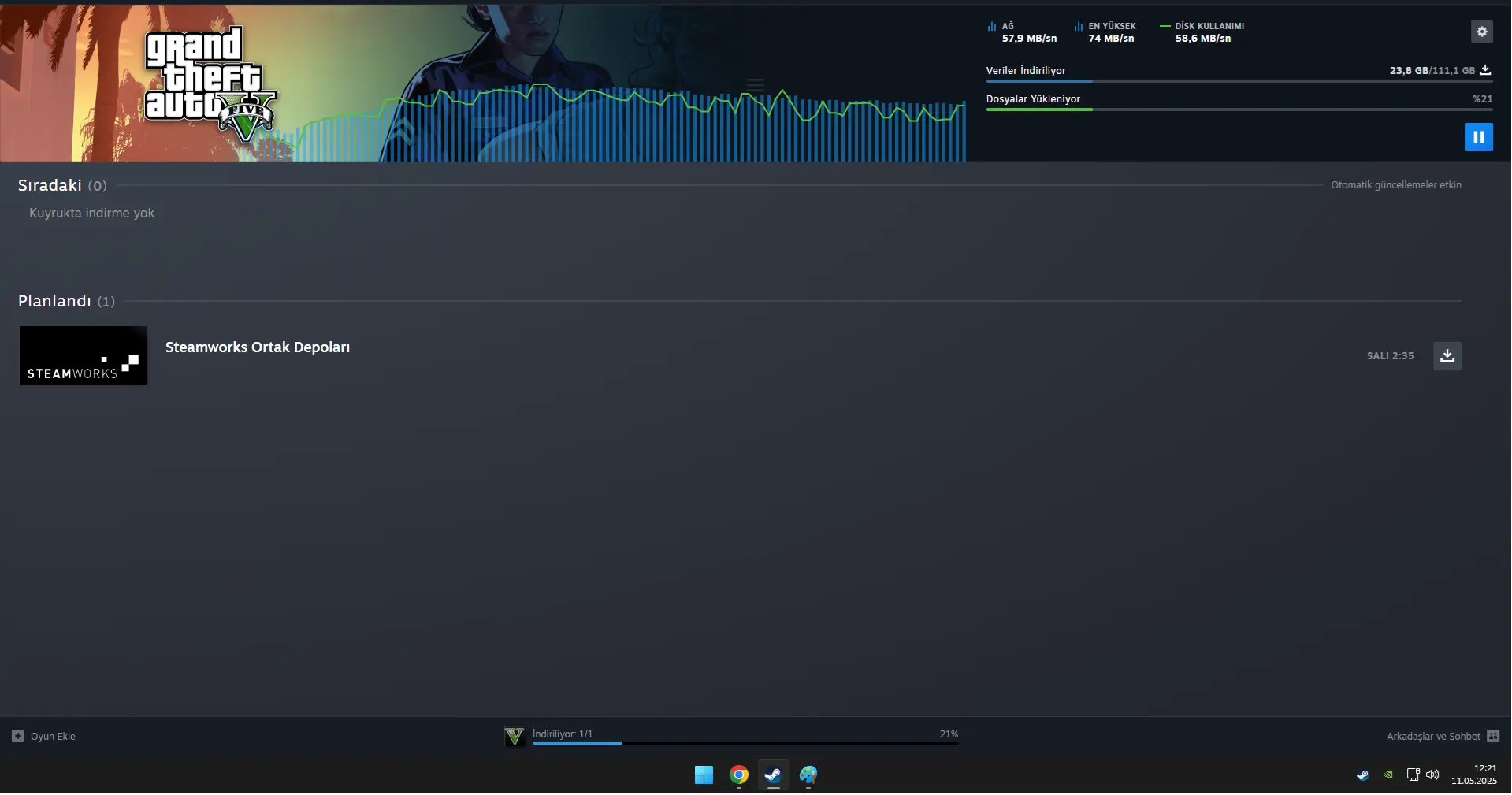Click the %21 install percentage
Viewport: 1512px width, 795px height.
(1482, 99)
